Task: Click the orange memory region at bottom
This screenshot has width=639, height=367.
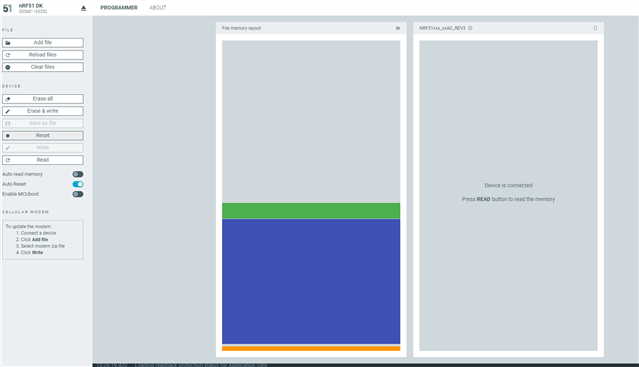Action: point(311,348)
